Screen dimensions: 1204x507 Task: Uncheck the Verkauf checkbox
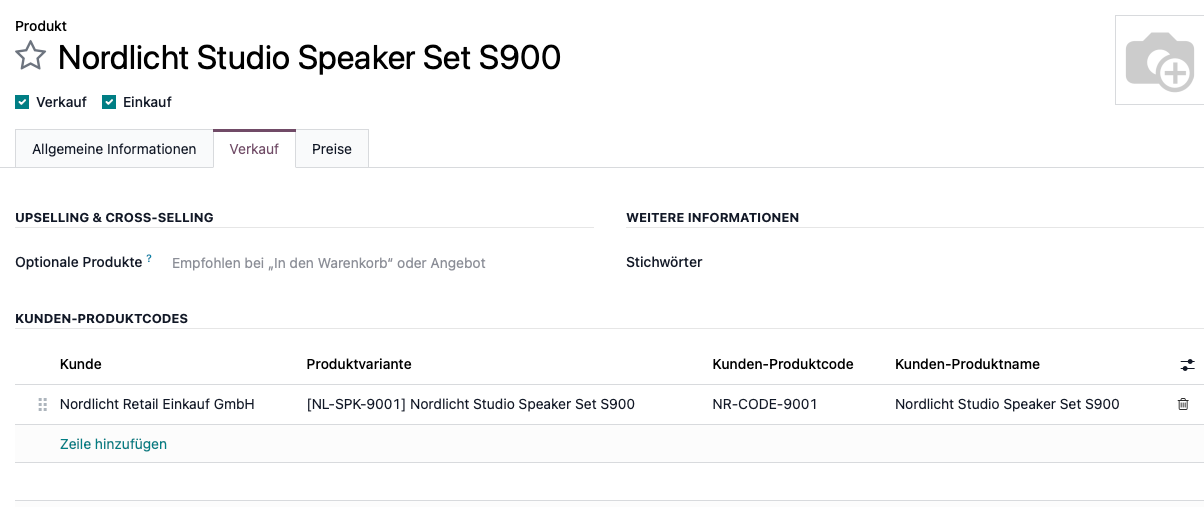pos(22,102)
